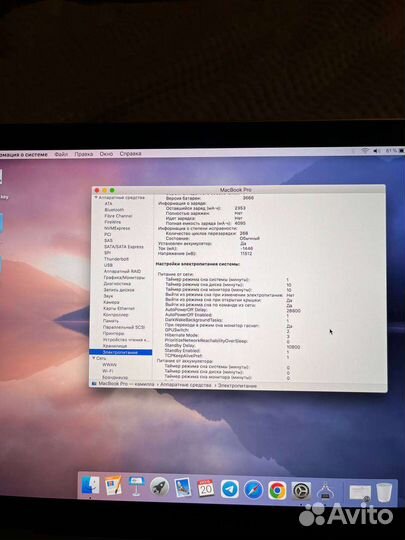Select Графика/Мониторы in sidebar
This screenshot has width=405, height=540.
[124, 277]
